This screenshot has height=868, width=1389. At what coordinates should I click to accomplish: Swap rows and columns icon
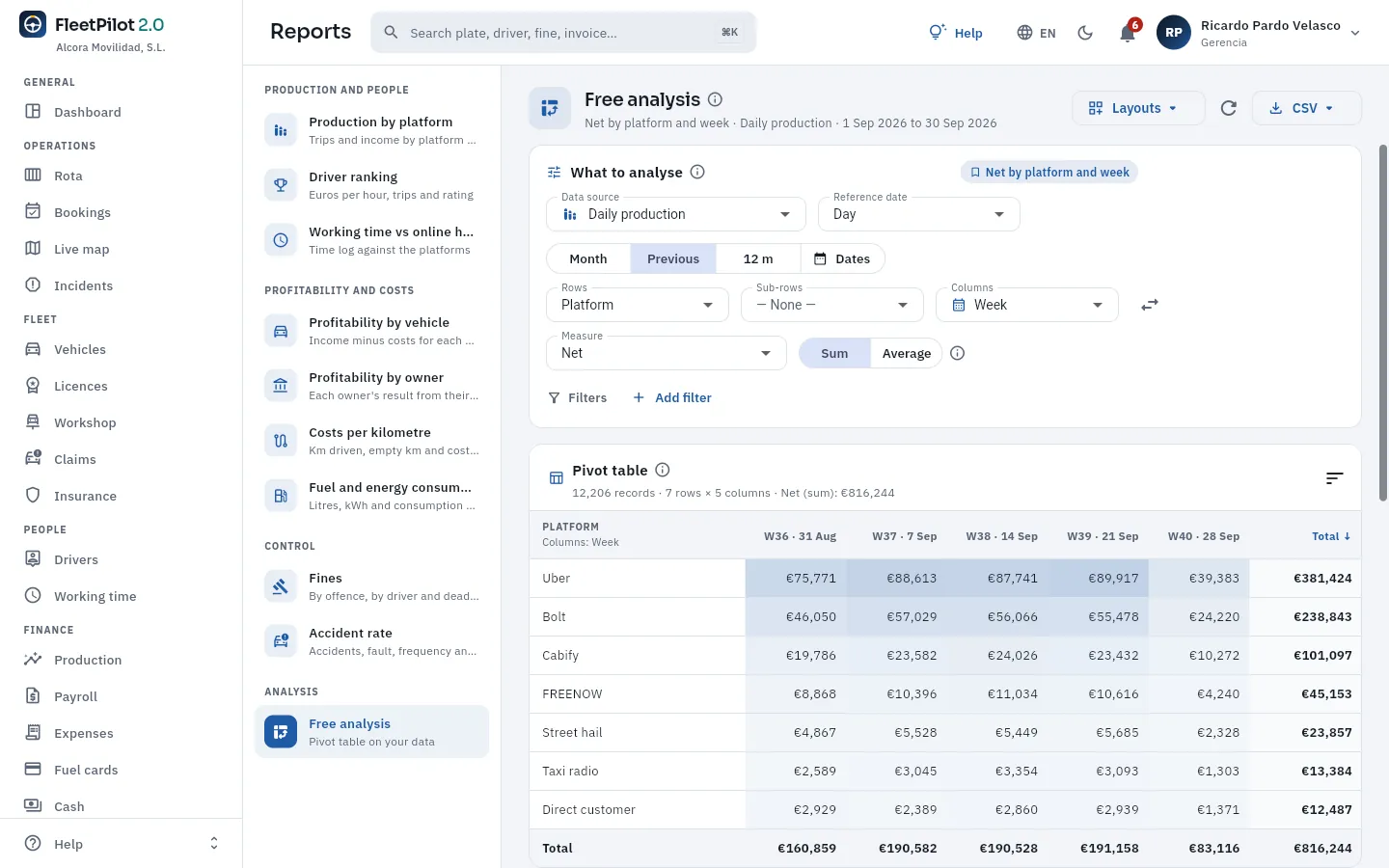click(x=1150, y=305)
